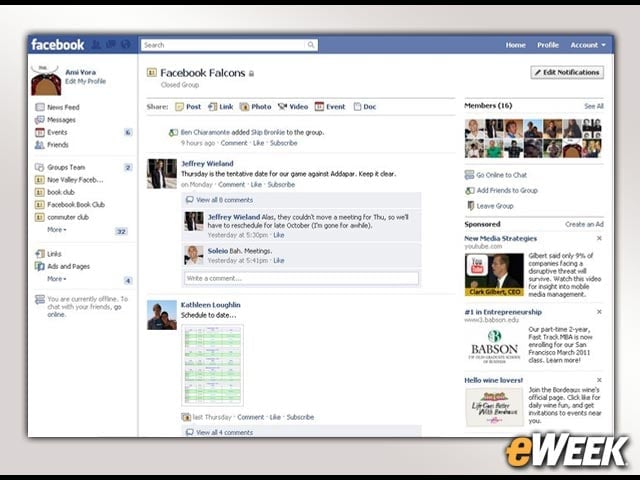Comment on Kathleen Loughlin's schedule post
640x480 pixels.
(x=251, y=417)
